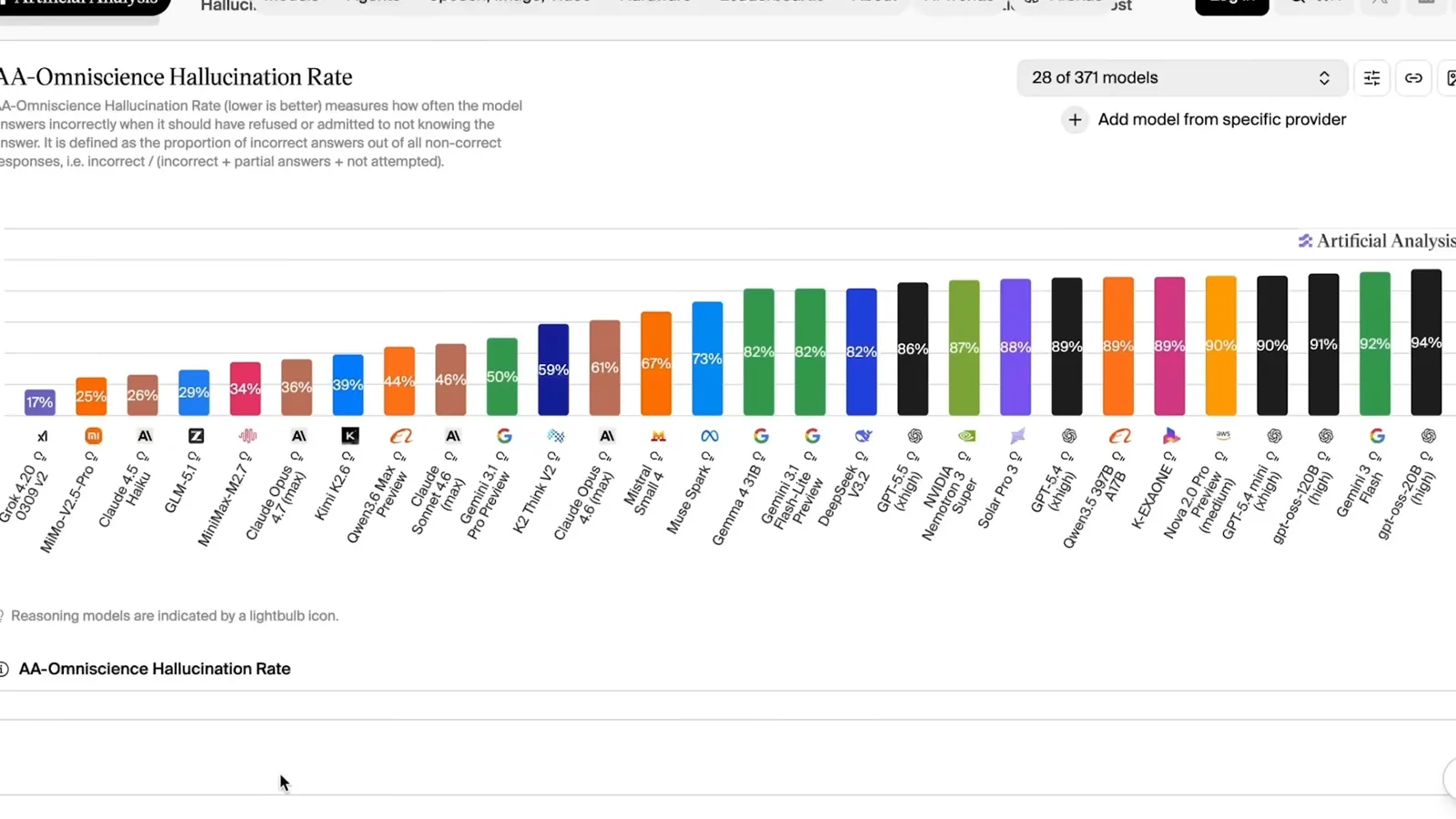This screenshot has height=819, width=1456.
Task: Click the Mistral logo under Mistral Small 4
Action: pyautogui.click(x=658, y=436)
